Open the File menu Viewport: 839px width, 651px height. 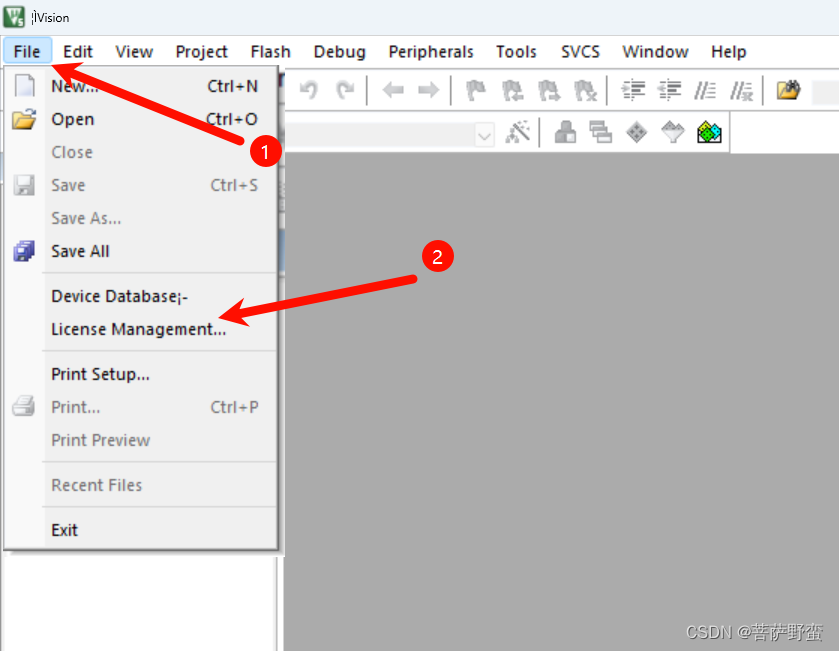point(27,51)
